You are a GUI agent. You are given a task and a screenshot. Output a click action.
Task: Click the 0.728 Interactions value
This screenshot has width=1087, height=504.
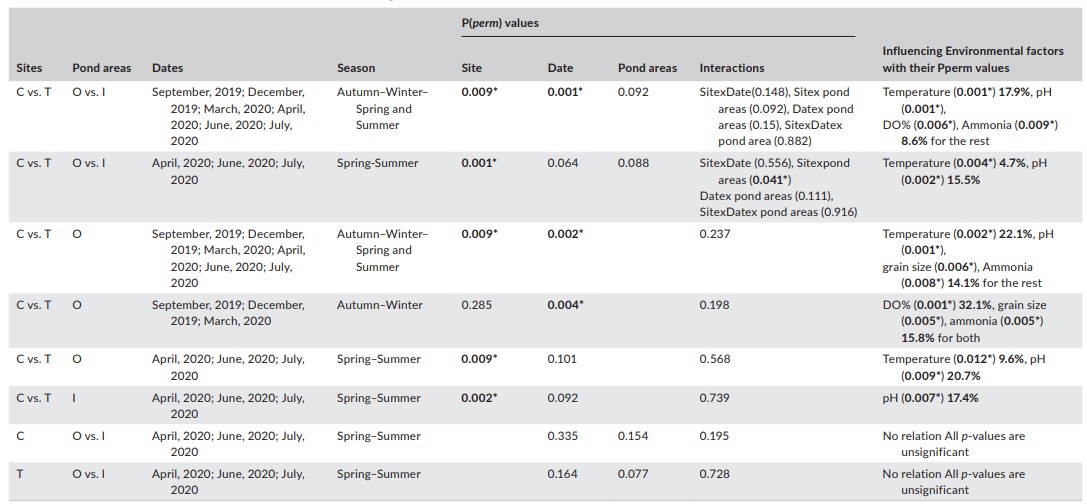click(x=713, y=474)
